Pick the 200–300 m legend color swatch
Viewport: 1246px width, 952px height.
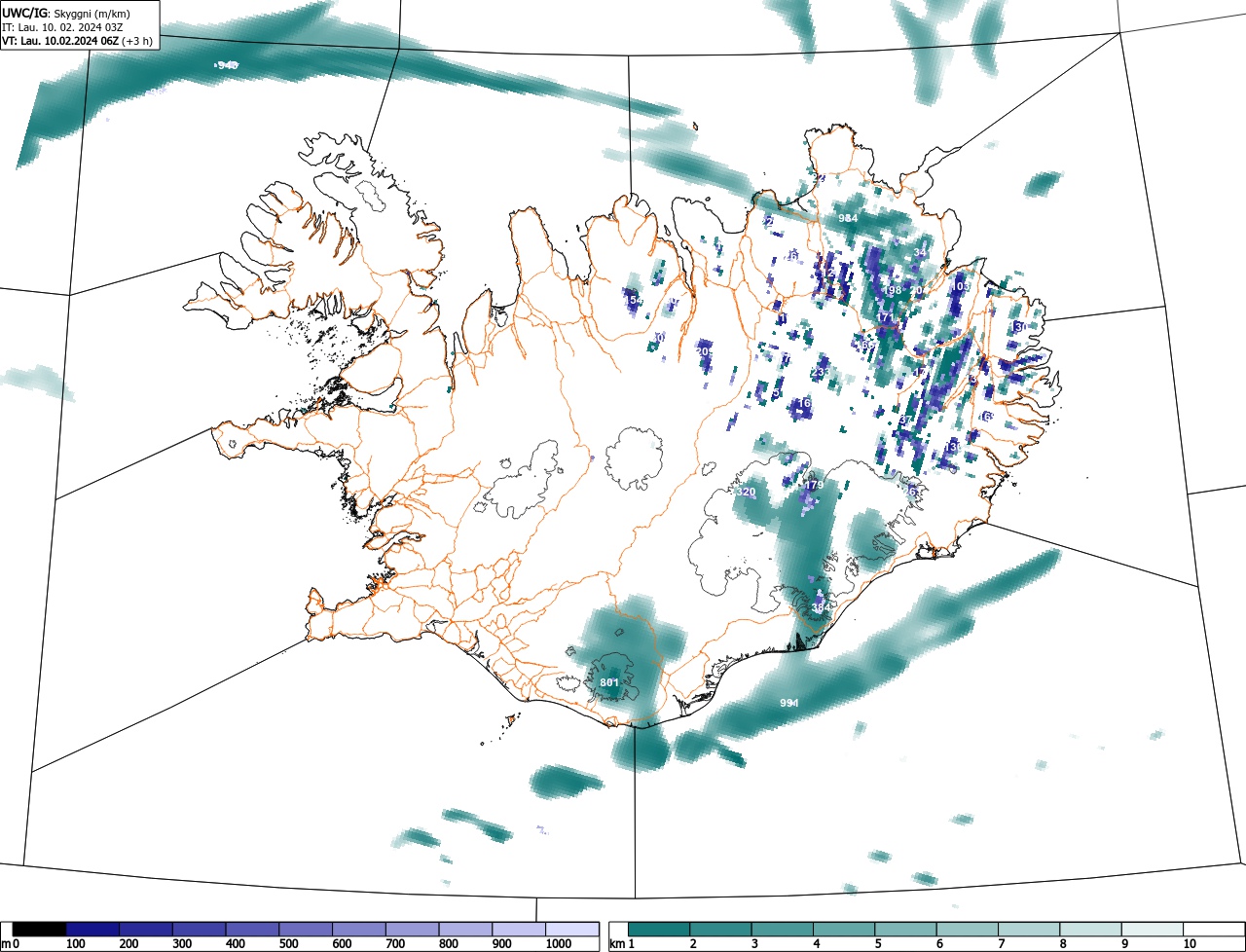(x=146, y=930)
